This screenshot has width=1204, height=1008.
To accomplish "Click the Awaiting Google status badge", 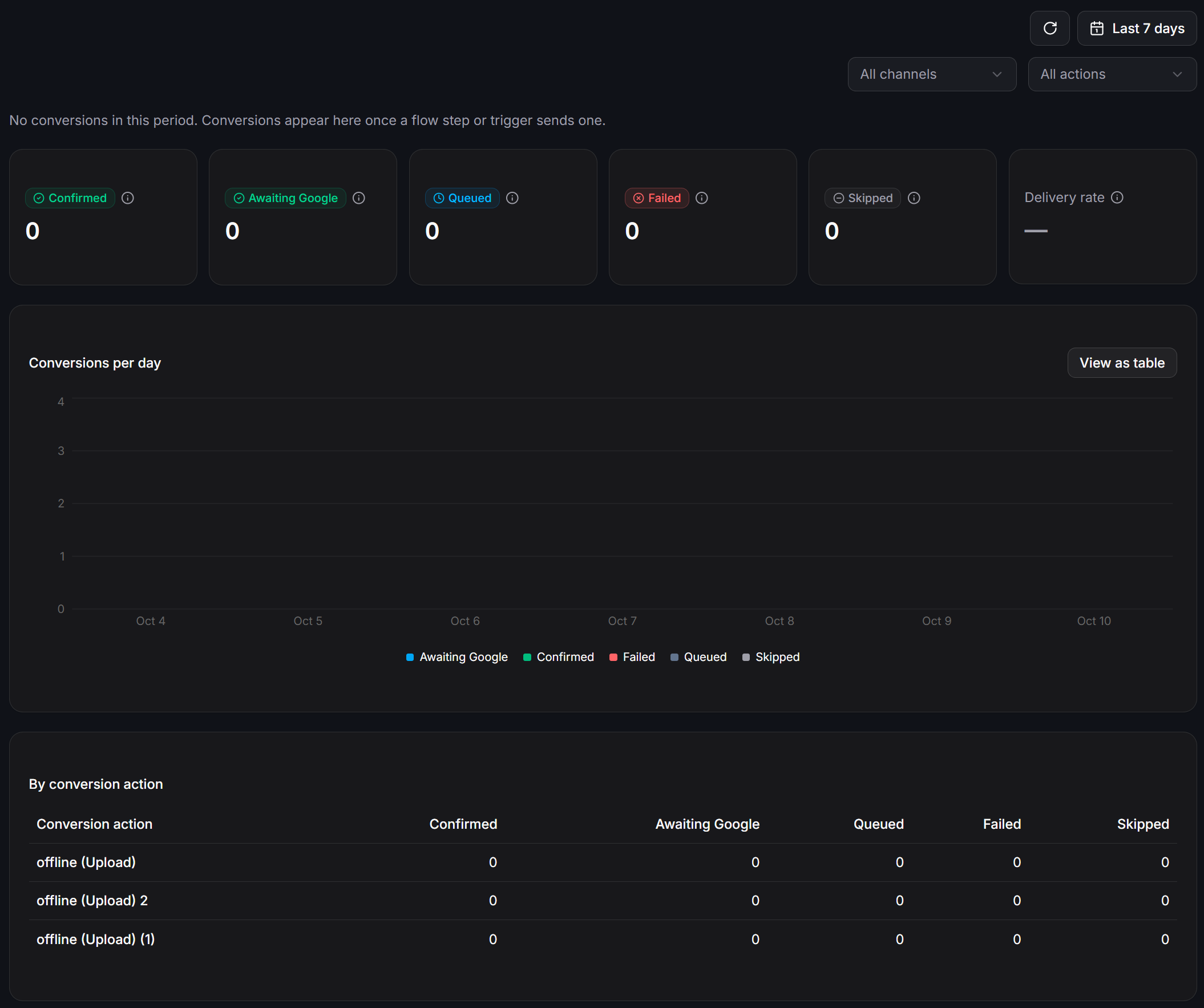I will click(x=285, y=198).
